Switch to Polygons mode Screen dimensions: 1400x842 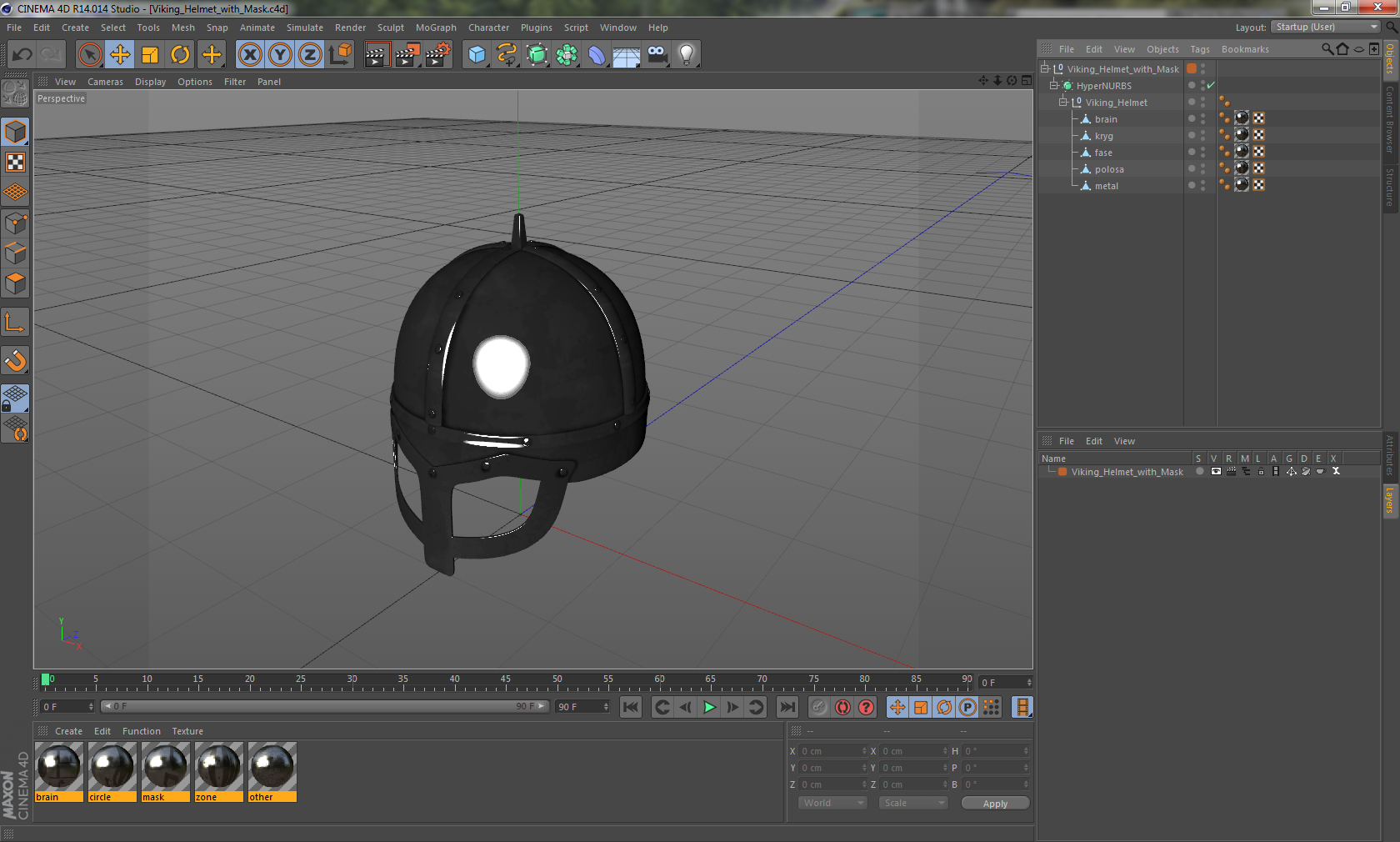15,283
